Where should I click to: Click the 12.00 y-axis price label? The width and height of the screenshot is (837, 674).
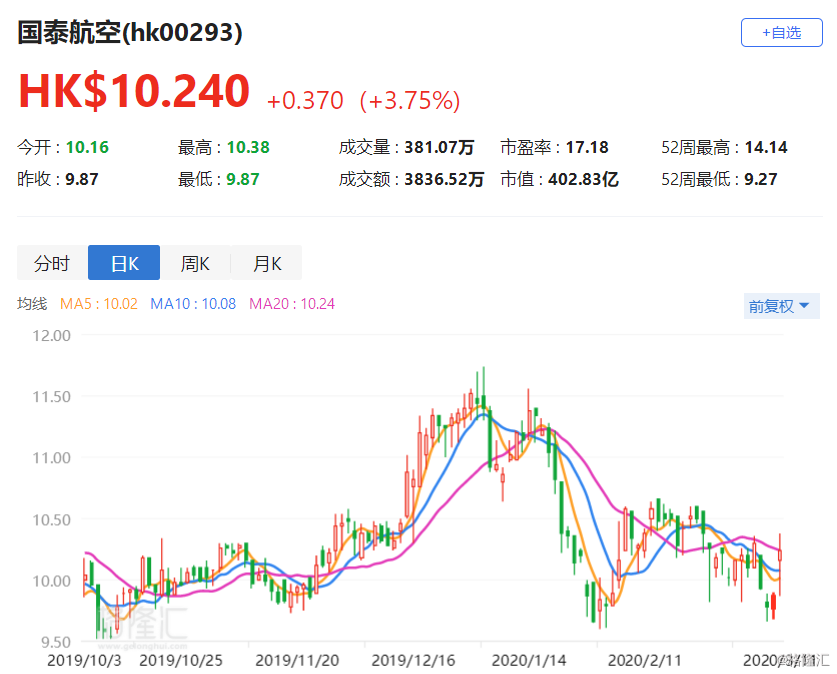tap(51, 336)
